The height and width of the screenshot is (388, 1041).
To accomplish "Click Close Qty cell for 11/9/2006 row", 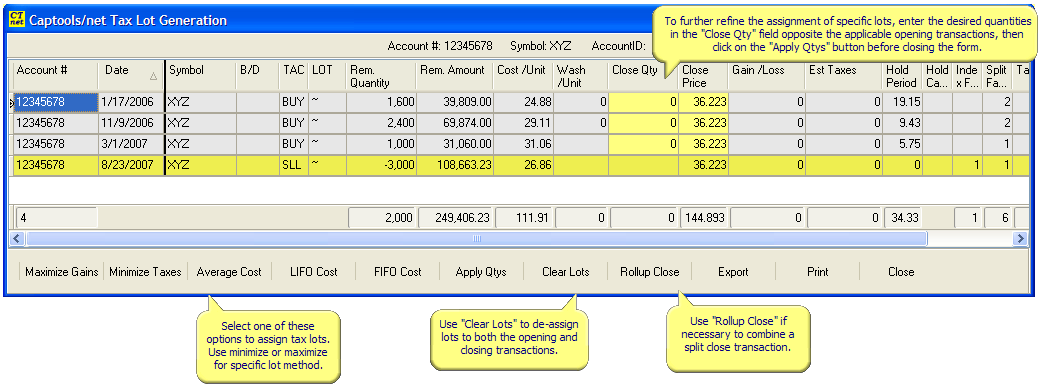I will coord(643,123).
